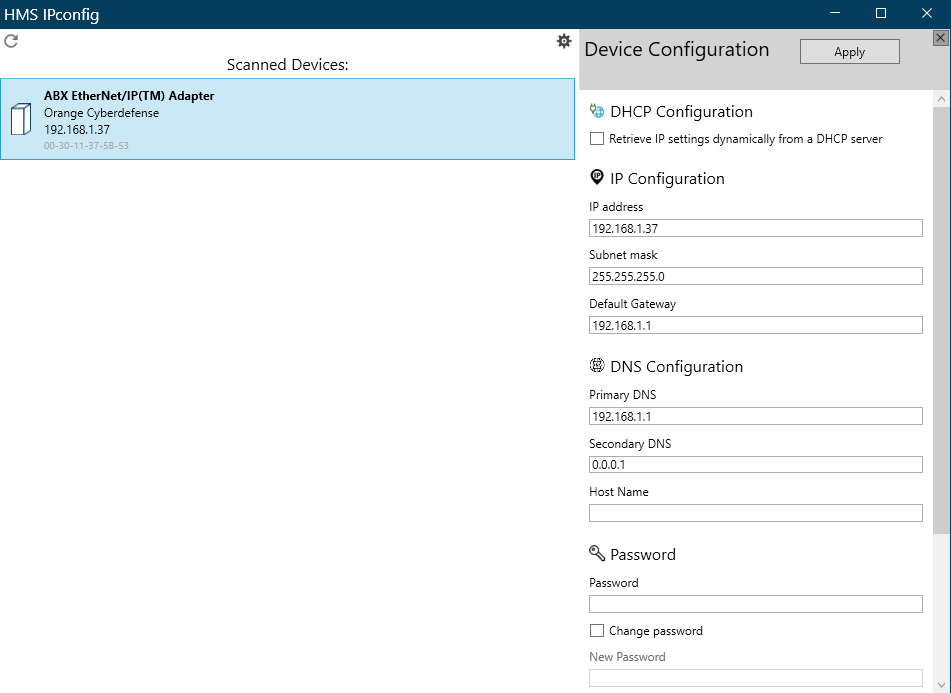This screenshot has height=693, width=951.
Task: Click the Subnet mask field
Action: [x=755, y=277]
